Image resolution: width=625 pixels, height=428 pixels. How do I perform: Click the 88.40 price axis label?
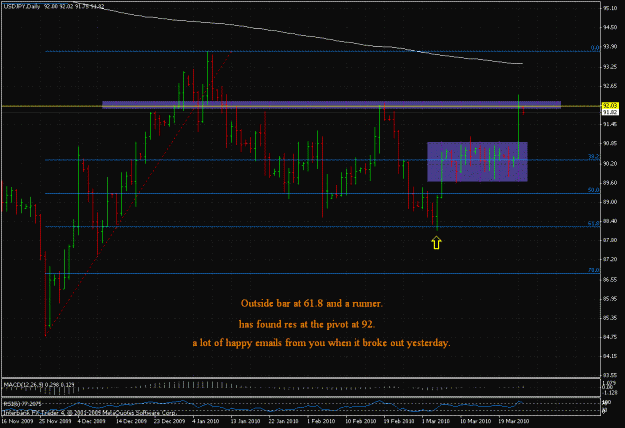tap(610, 221)
